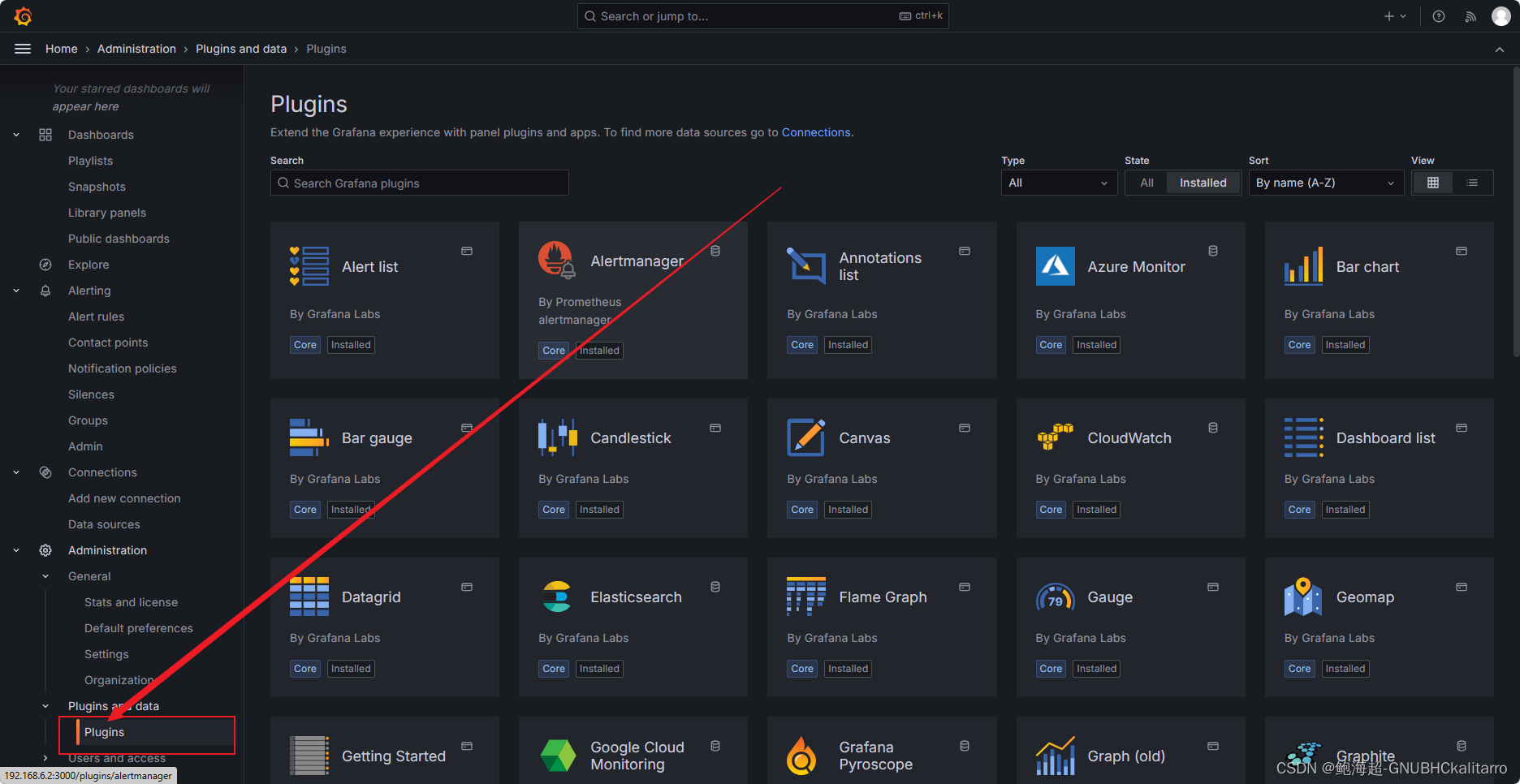The height and width of the screenshot is (784, 1520).
Task: Open Playlists in the sidebar
Action: (90, 161)
